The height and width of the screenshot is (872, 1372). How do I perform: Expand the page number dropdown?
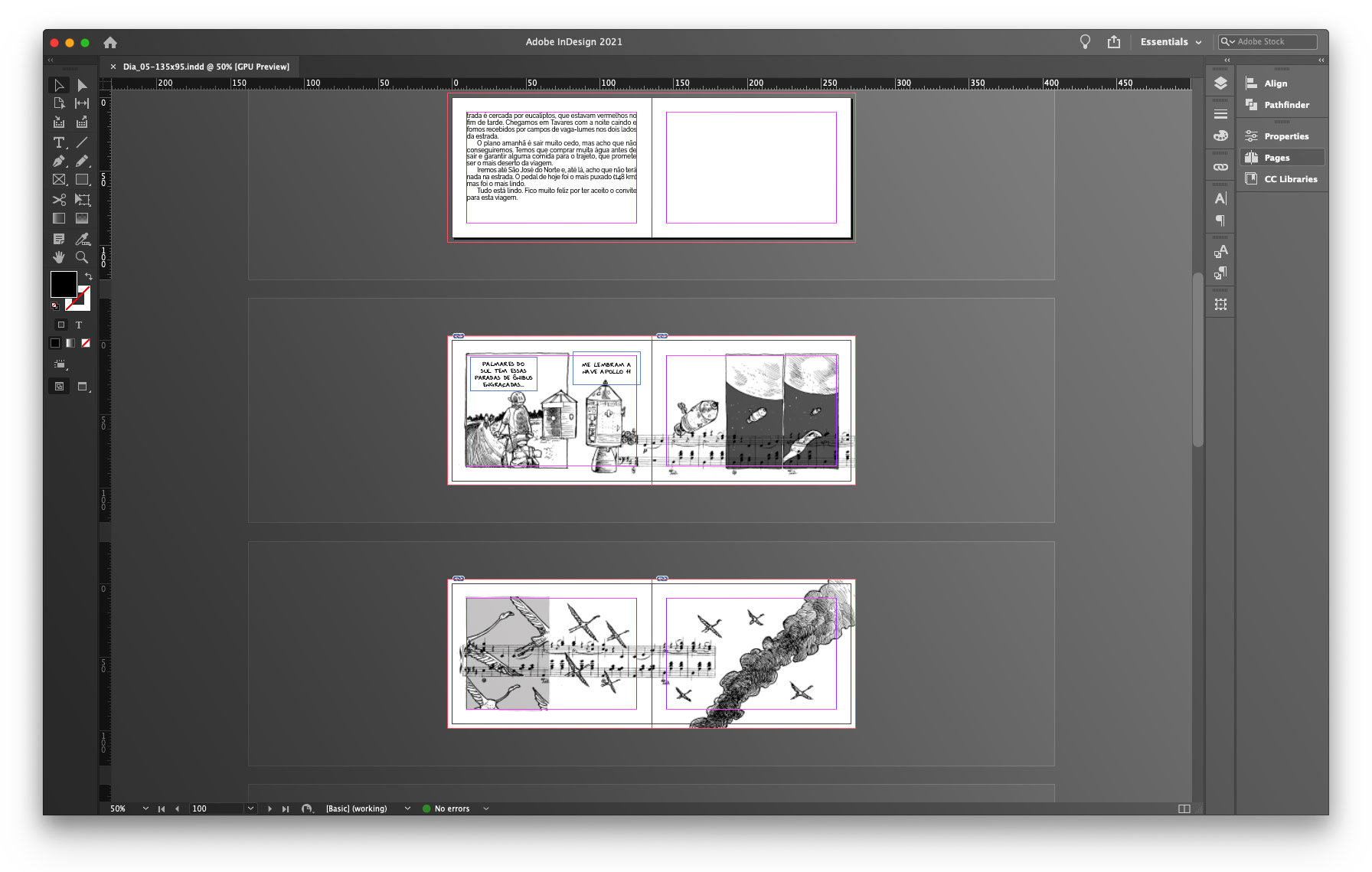click(250, 808)
